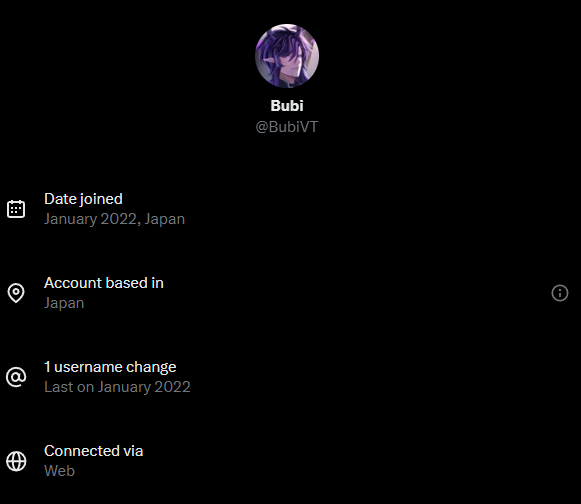
Task: Open the @BubiVT handle
Action: click(287, 127)
